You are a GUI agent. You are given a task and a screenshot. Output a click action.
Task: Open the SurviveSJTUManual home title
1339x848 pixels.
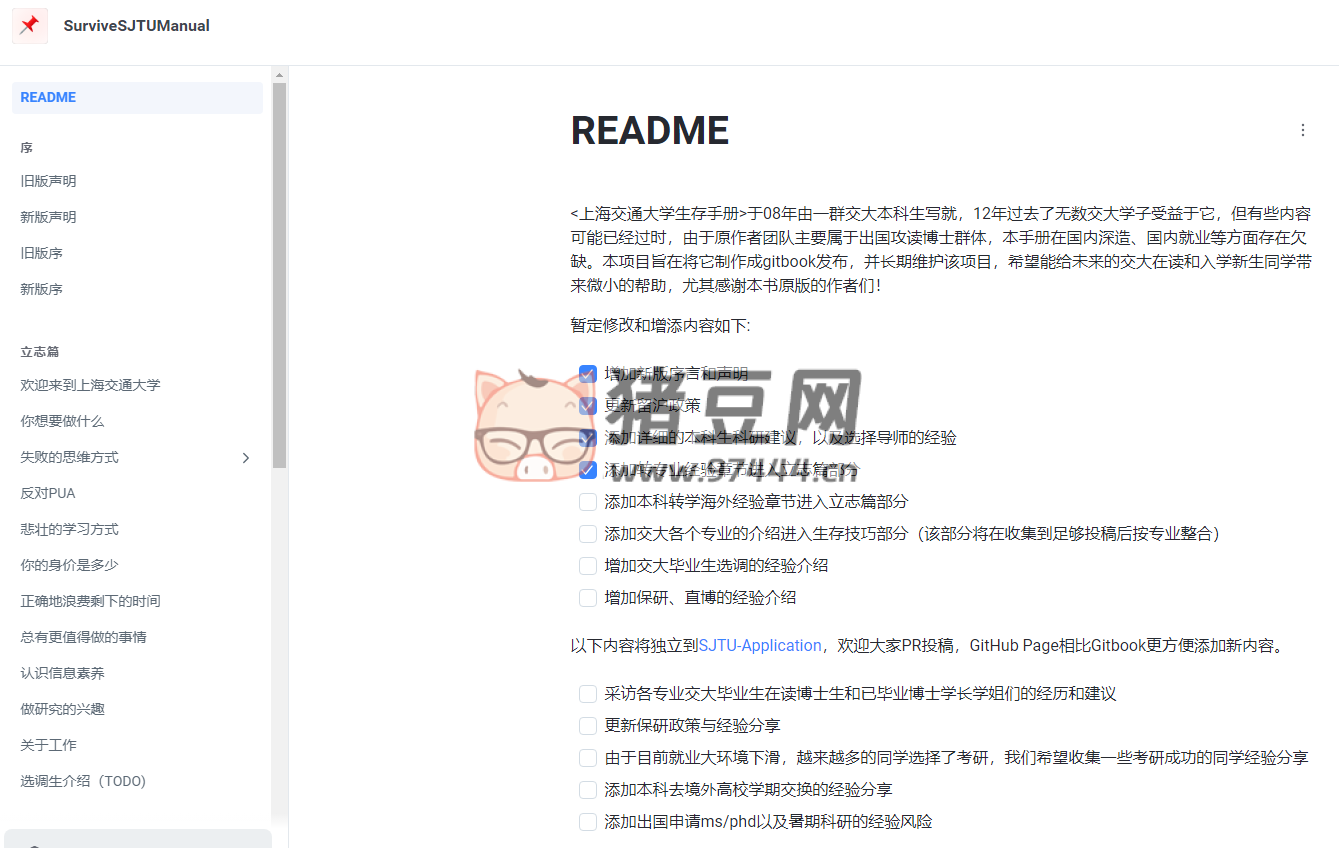136,26
